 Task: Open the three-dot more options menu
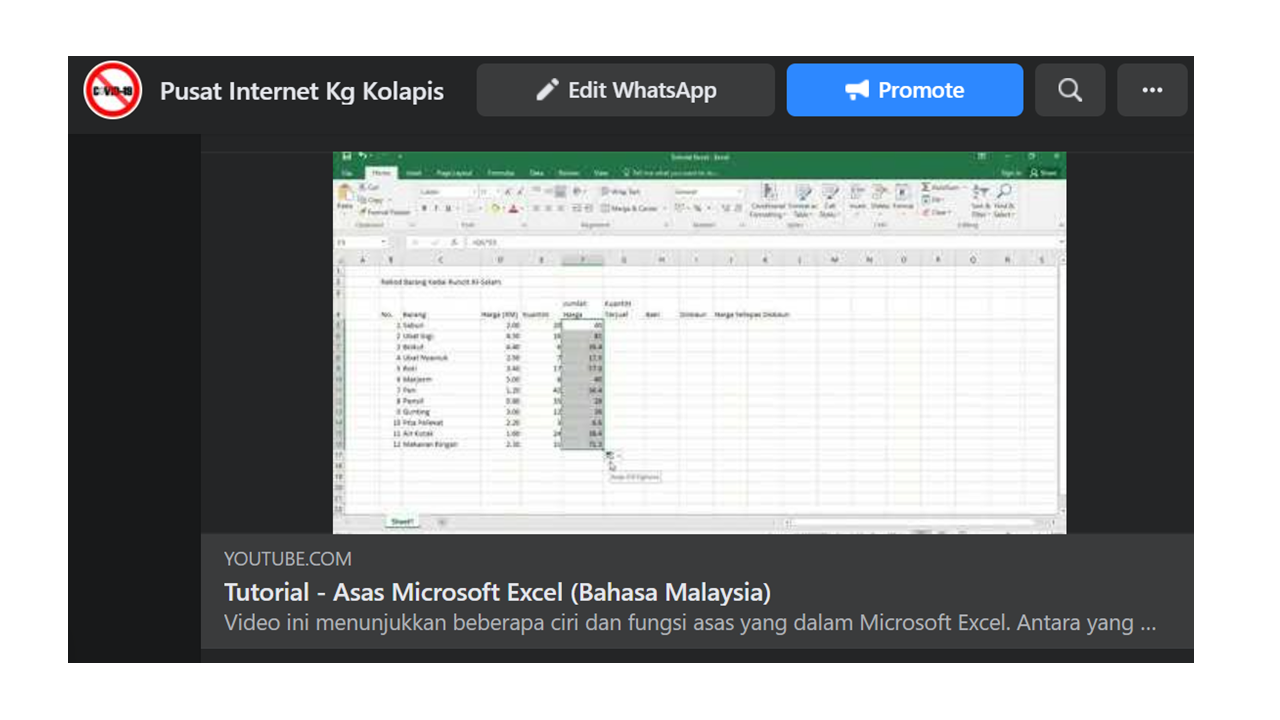[x=1152, y=90]
